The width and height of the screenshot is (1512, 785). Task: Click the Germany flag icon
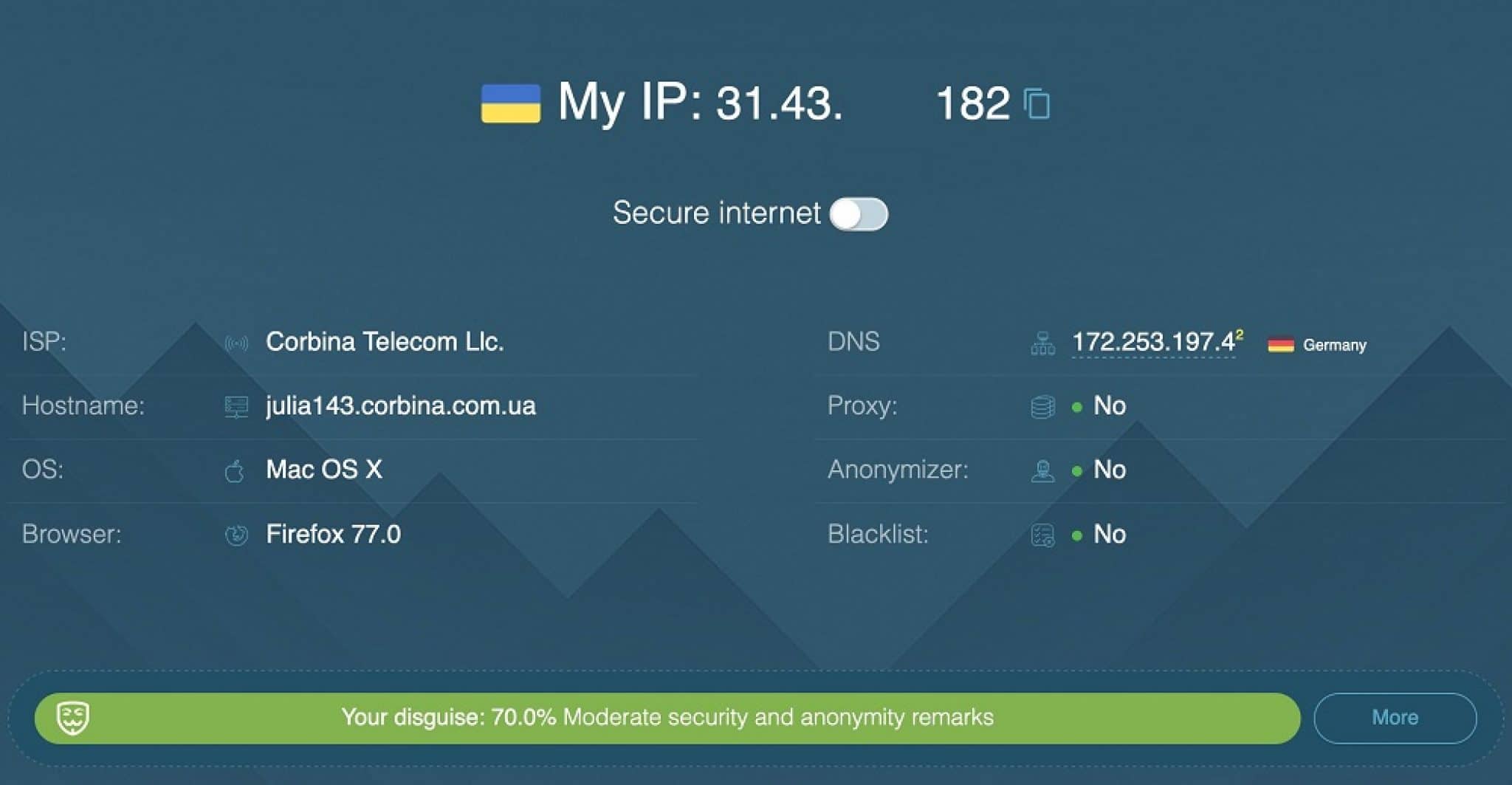[x=1281, y=345]
